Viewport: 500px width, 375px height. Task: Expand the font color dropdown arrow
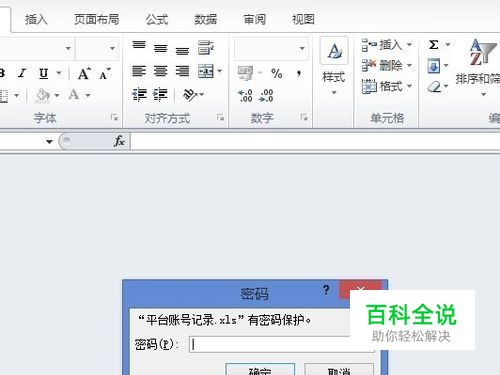point(88,96)
